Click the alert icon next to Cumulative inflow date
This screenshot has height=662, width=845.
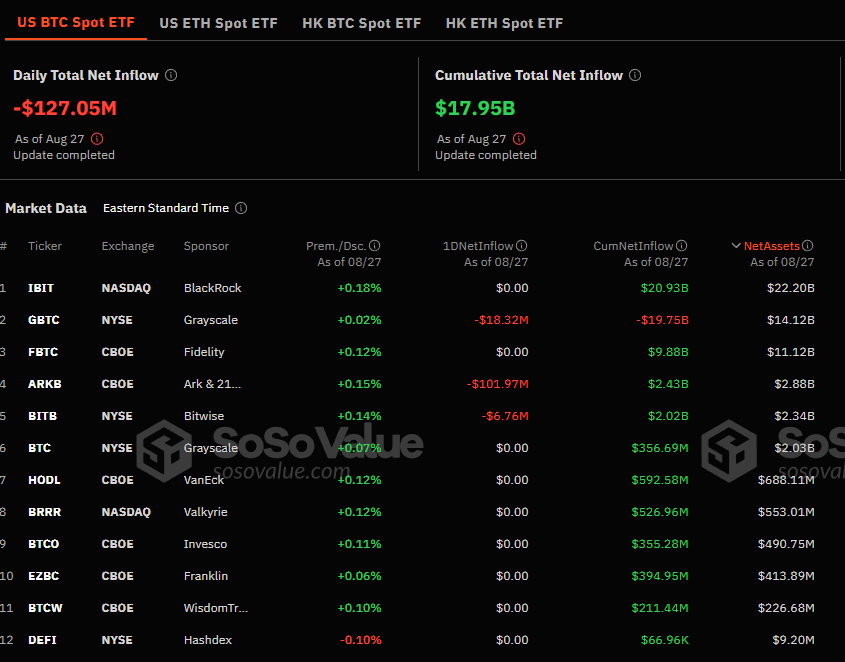coord(520,139)
